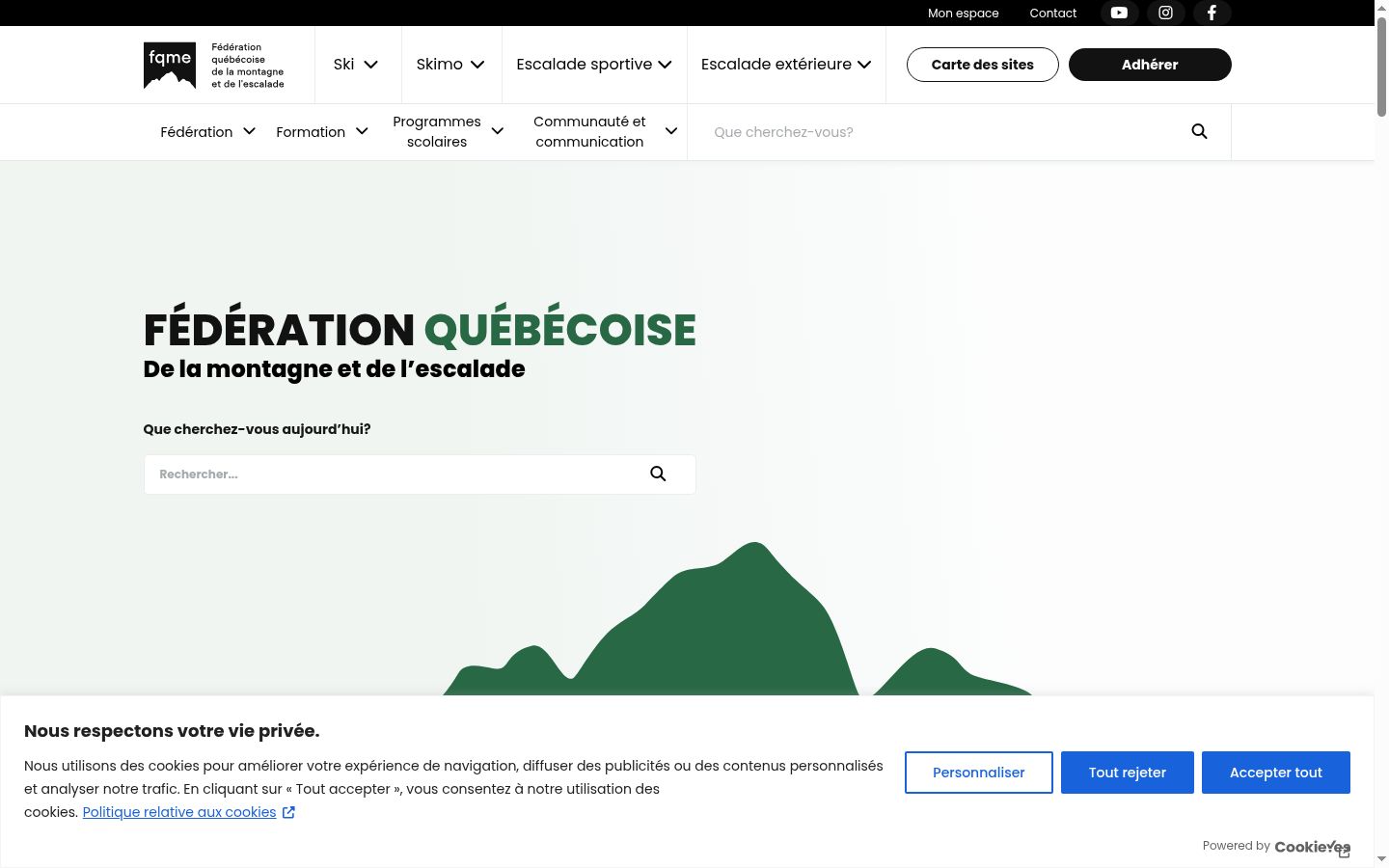
Task: Click Personnaliser in the cookie banner
Action: tap(979, 773)
